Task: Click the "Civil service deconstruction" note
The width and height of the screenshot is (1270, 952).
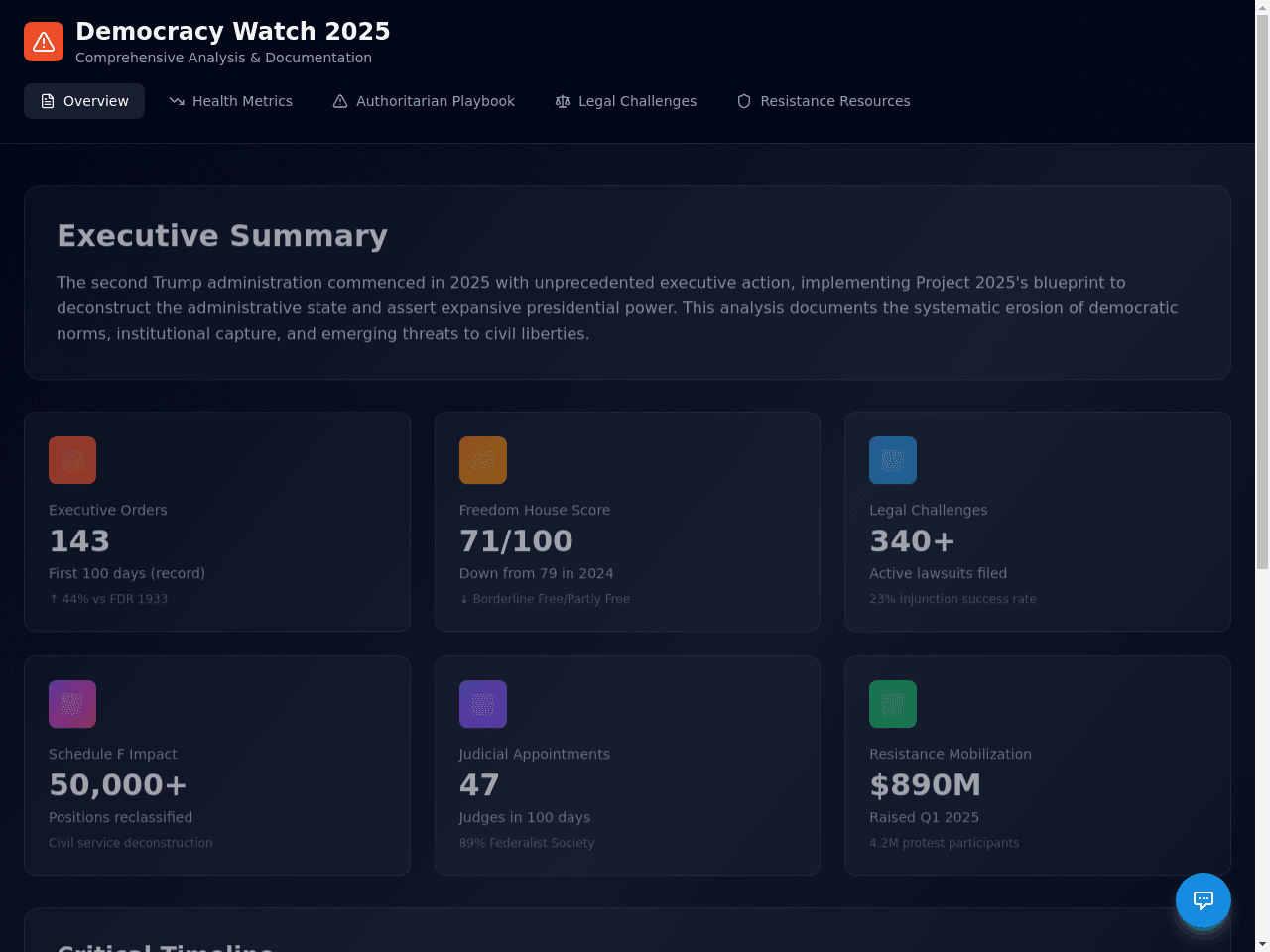Action: (131, 843)
